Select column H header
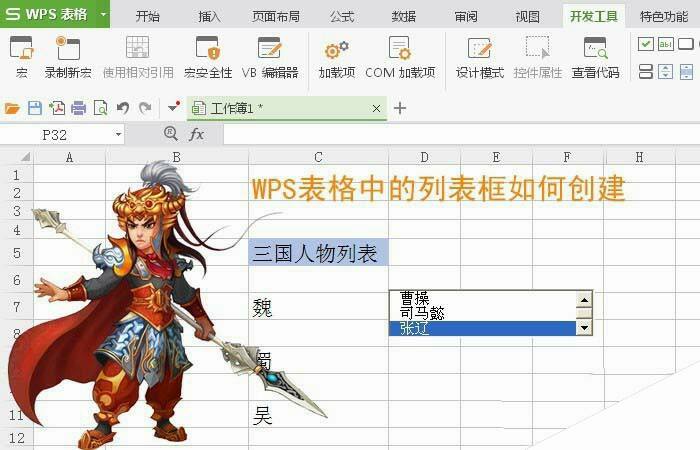 click(639, 157)
